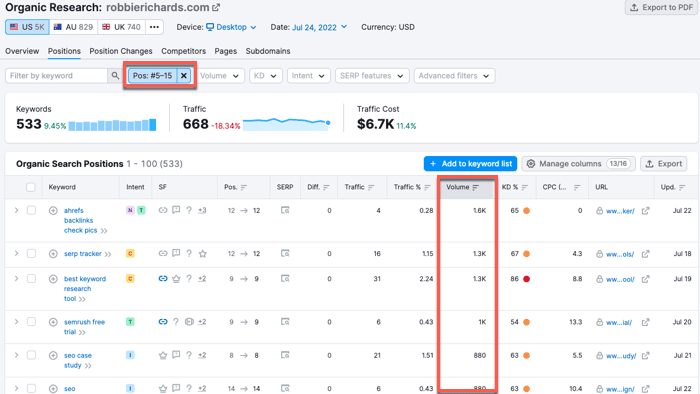This screenshot has width=700, height=394.
Task: View SERP snapshot for ahrefs backlinks row
Action: pos(285,210)
